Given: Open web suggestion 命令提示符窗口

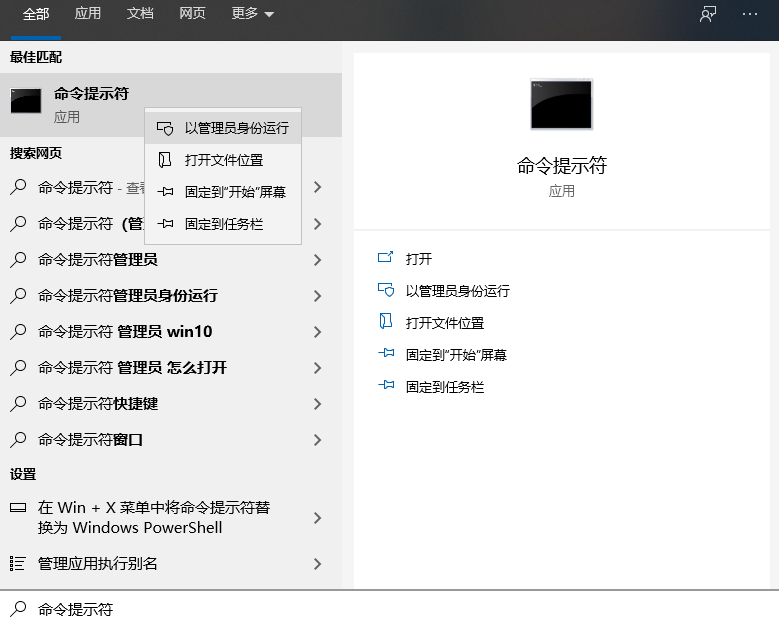Looking at the screenshot, I should [91, 440].
